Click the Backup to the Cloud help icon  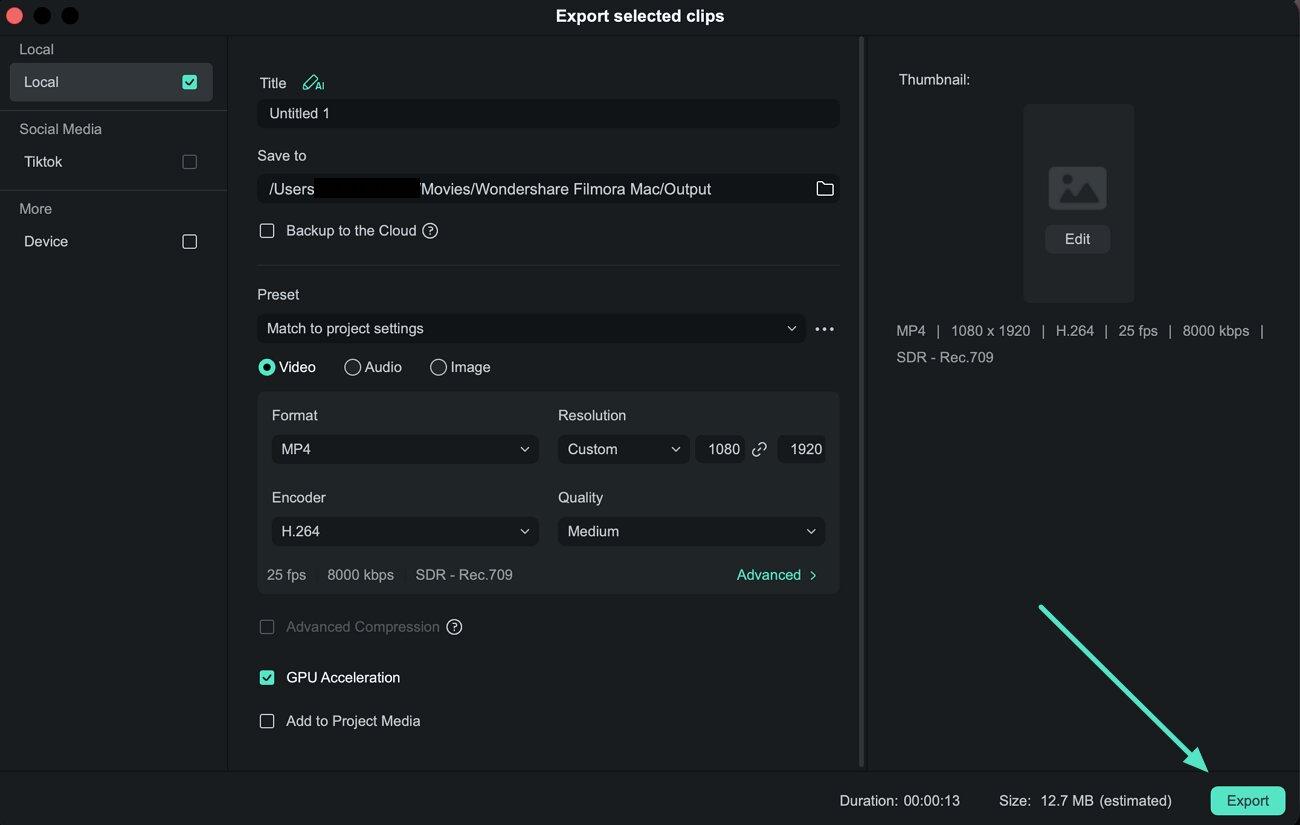430,231
